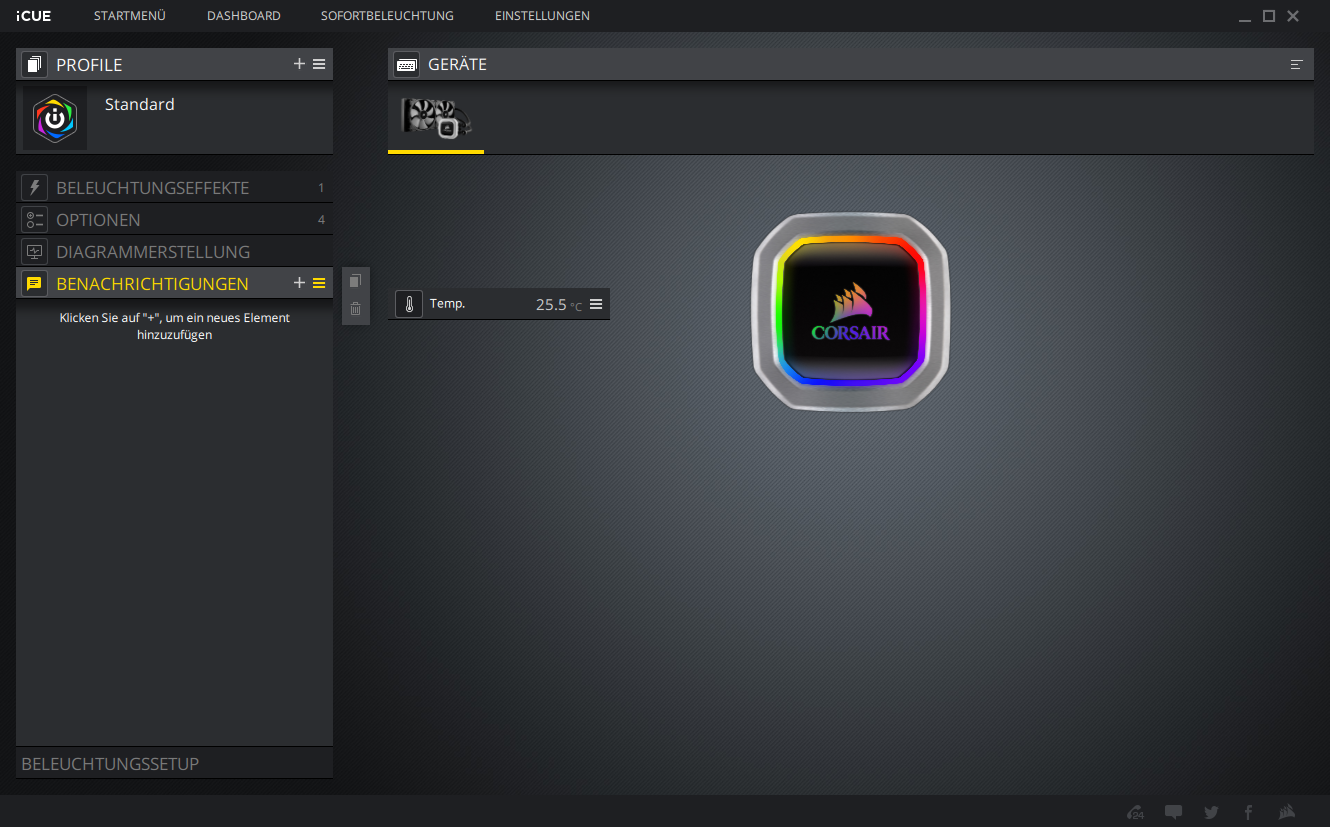This screenshot has width=1330, height=827.
Task: Open the Facebook link icon
Action: click(1248, 812)
